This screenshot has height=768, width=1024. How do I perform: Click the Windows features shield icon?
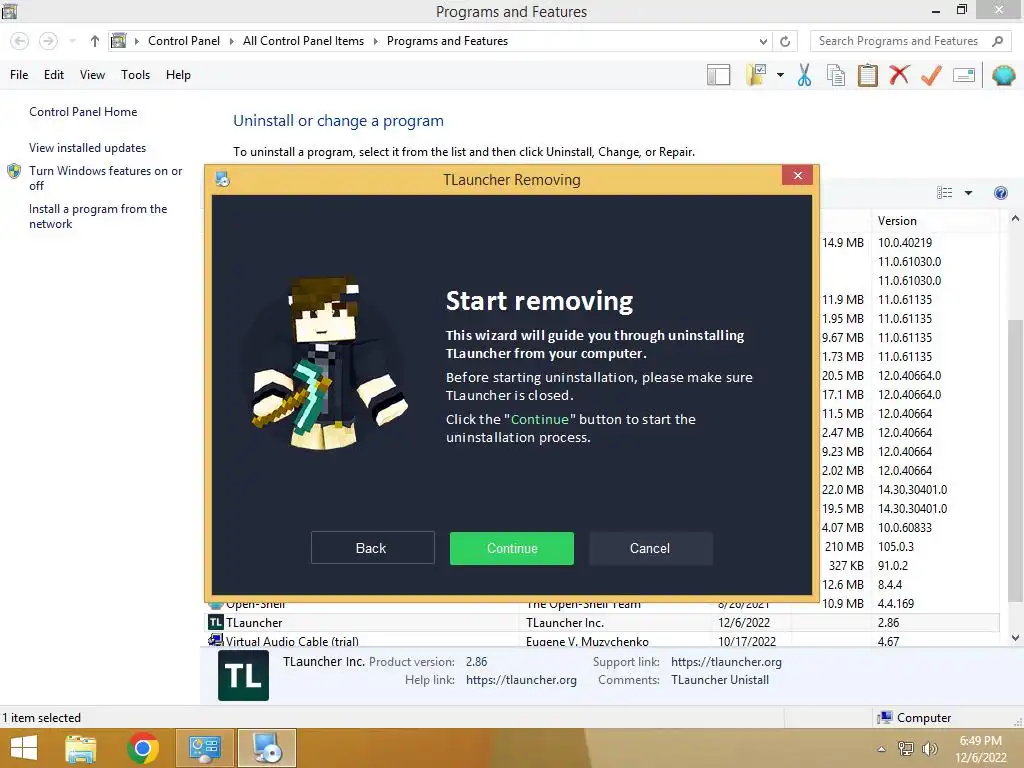(14, 172)
